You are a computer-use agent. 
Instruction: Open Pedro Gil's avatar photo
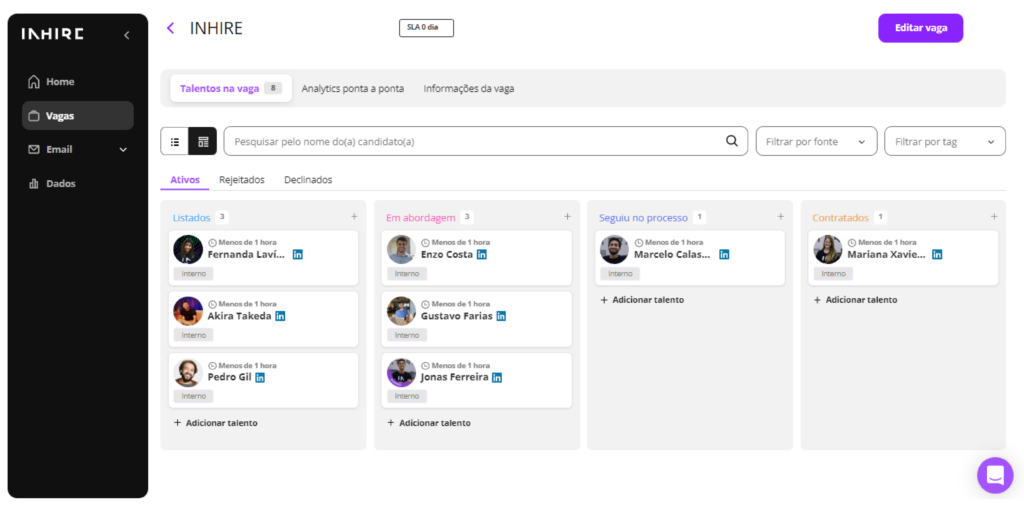click(188, 372)
